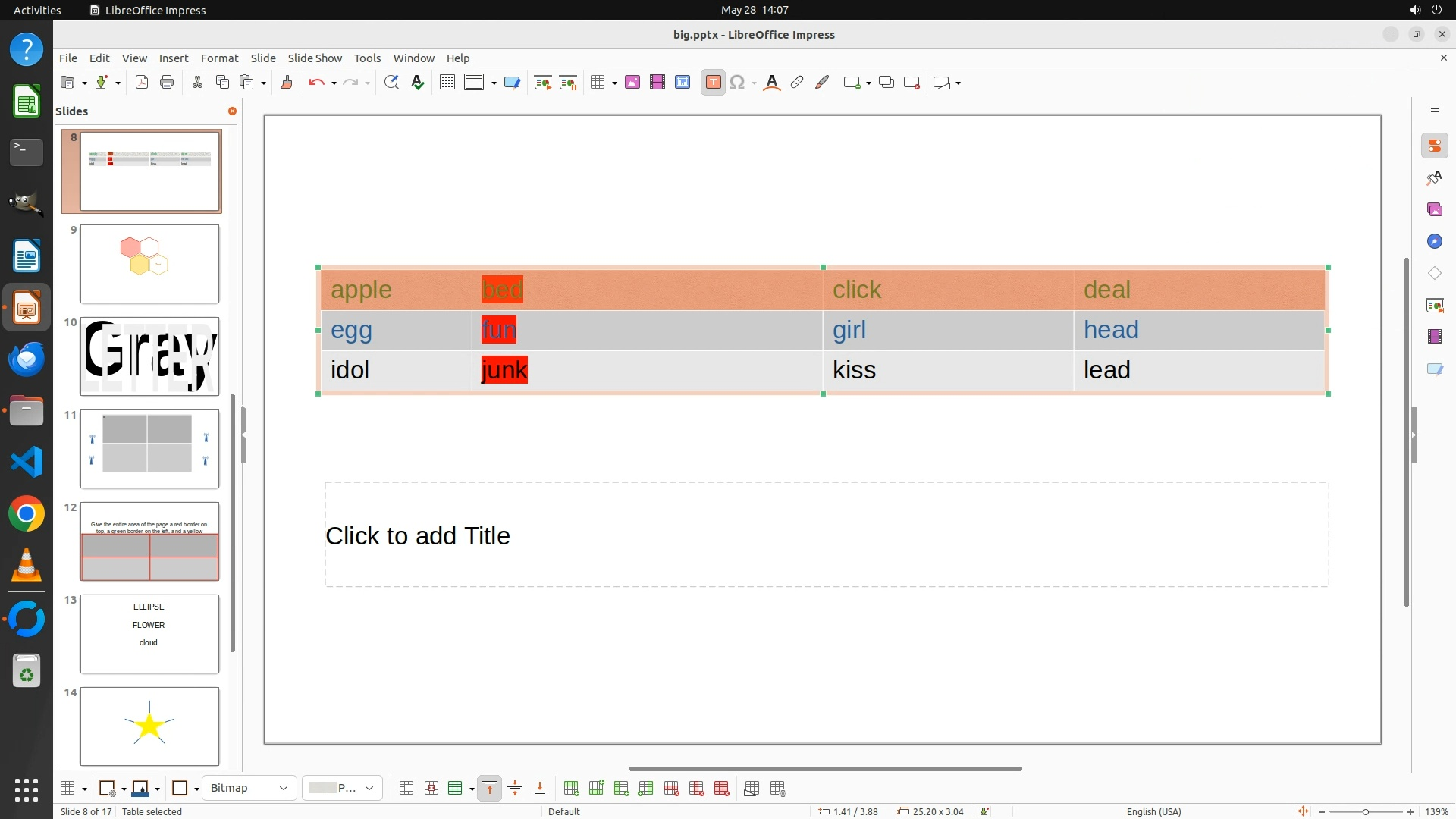Click the zoom slider in status bar
Screen dimensions: 1456x819
1365,812
